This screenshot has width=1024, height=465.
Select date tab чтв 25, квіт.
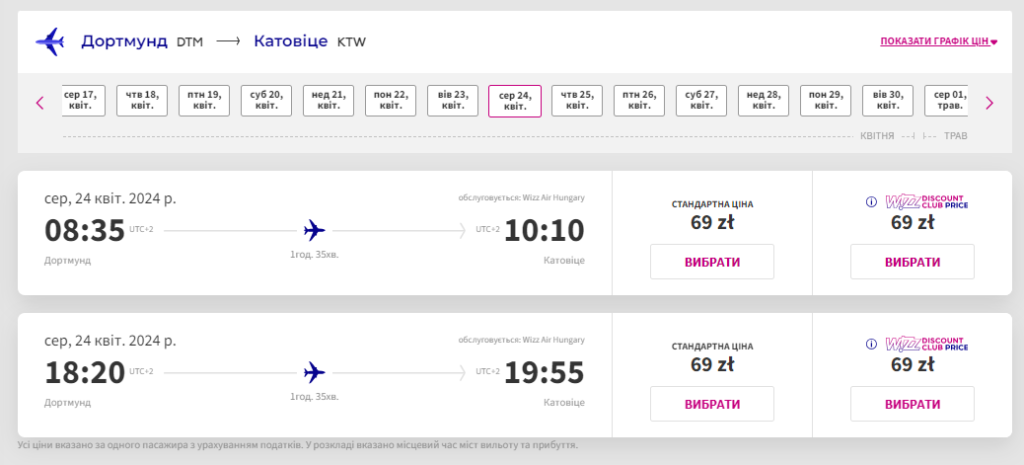point(577,100)
